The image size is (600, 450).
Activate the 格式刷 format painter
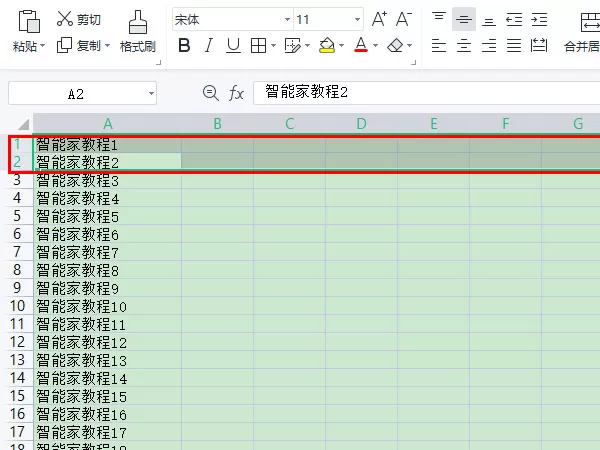tap(138, 31)
